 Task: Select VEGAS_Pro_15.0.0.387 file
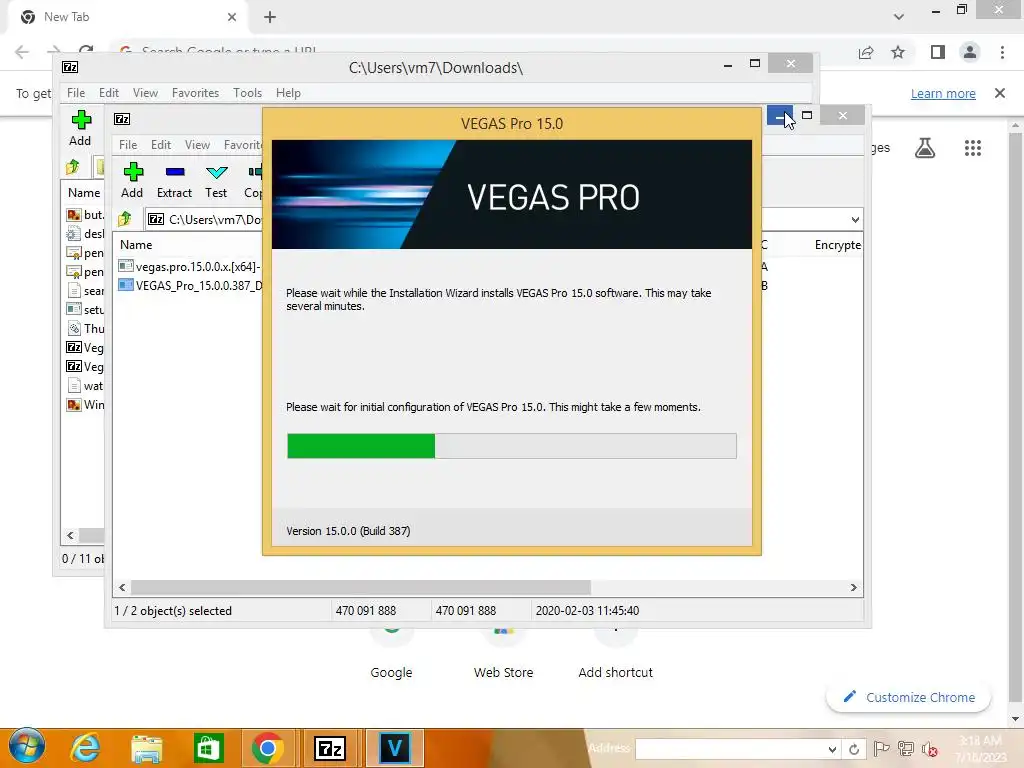coord(189,285)
